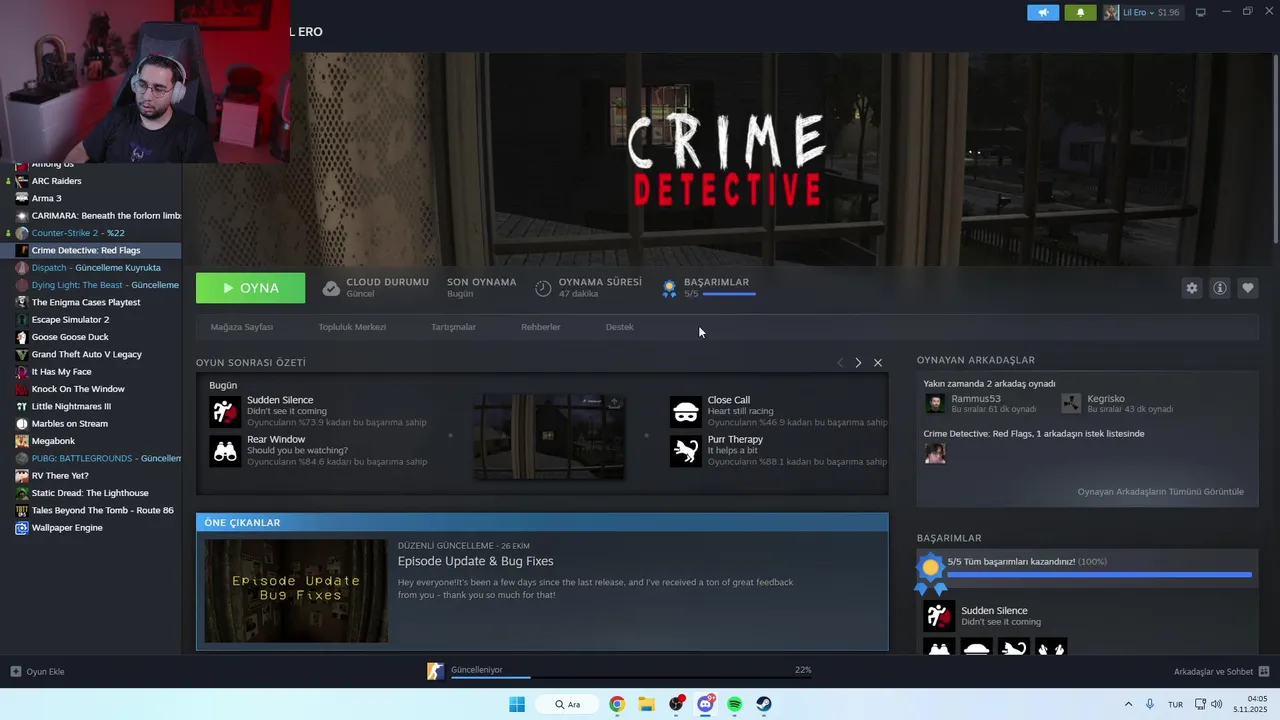1280x720 pixels.
Task: Open the screenshot thumbnail in the summary
Action: click(x=548, y=436)
